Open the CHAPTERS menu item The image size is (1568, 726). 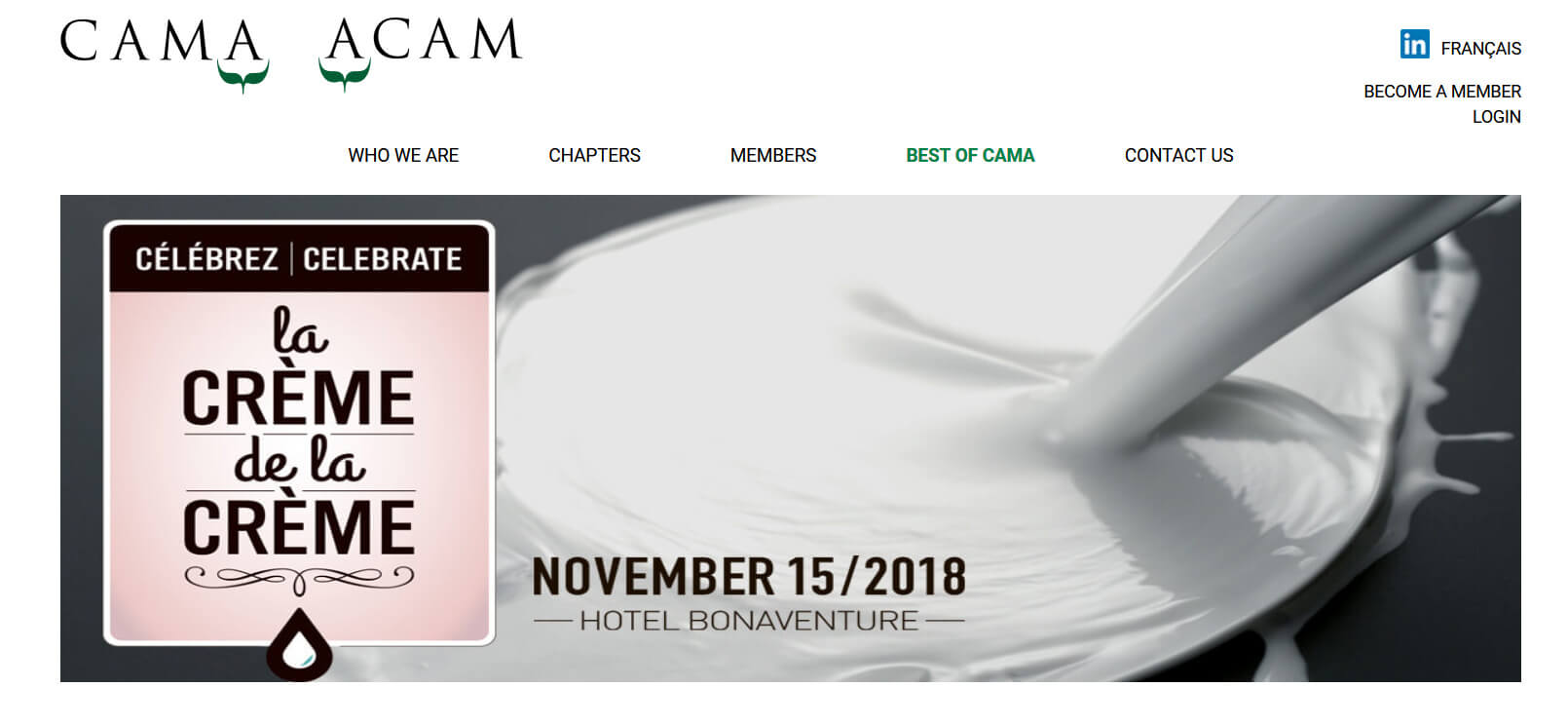(x=594, y=156)
